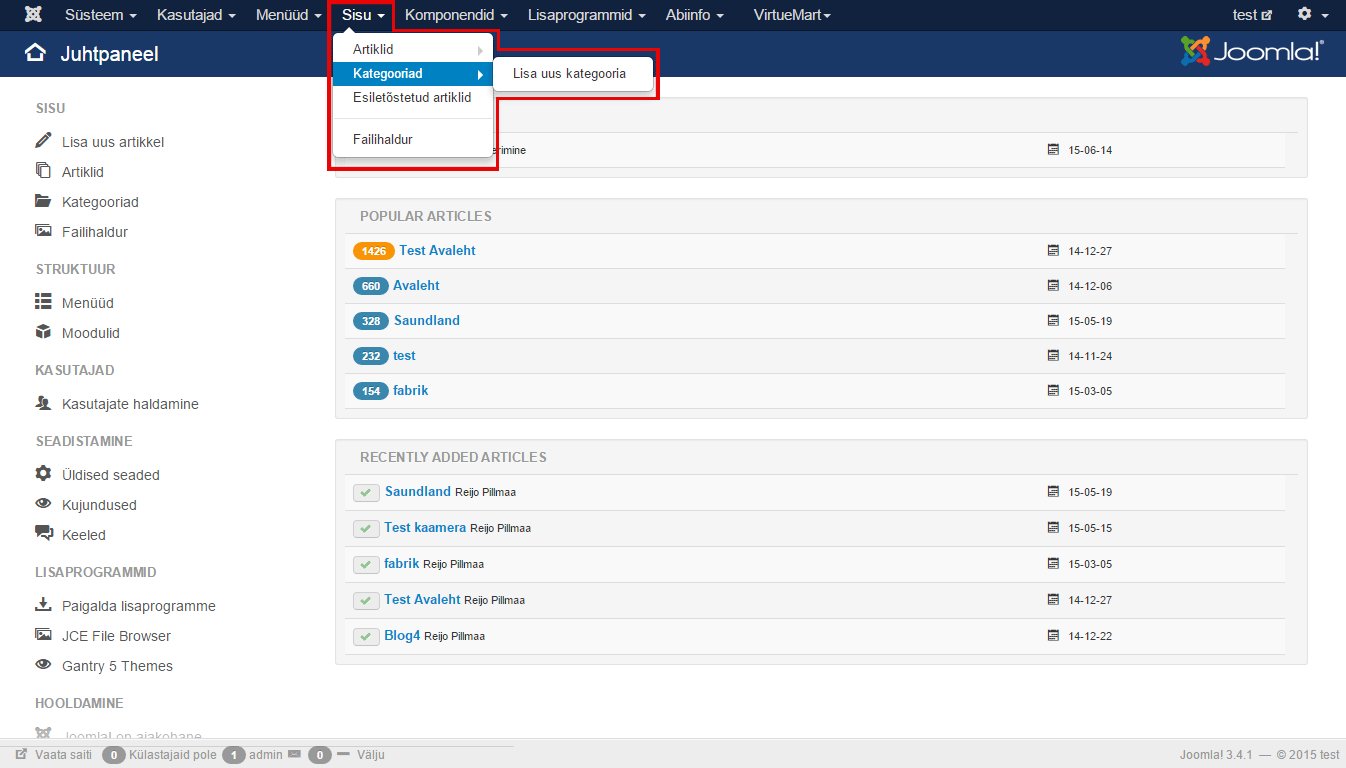Viewport: 1346px width, 768px height.
Task: Click the POPULAR ARTICLES heading
Action: click(x=426, y=216)
